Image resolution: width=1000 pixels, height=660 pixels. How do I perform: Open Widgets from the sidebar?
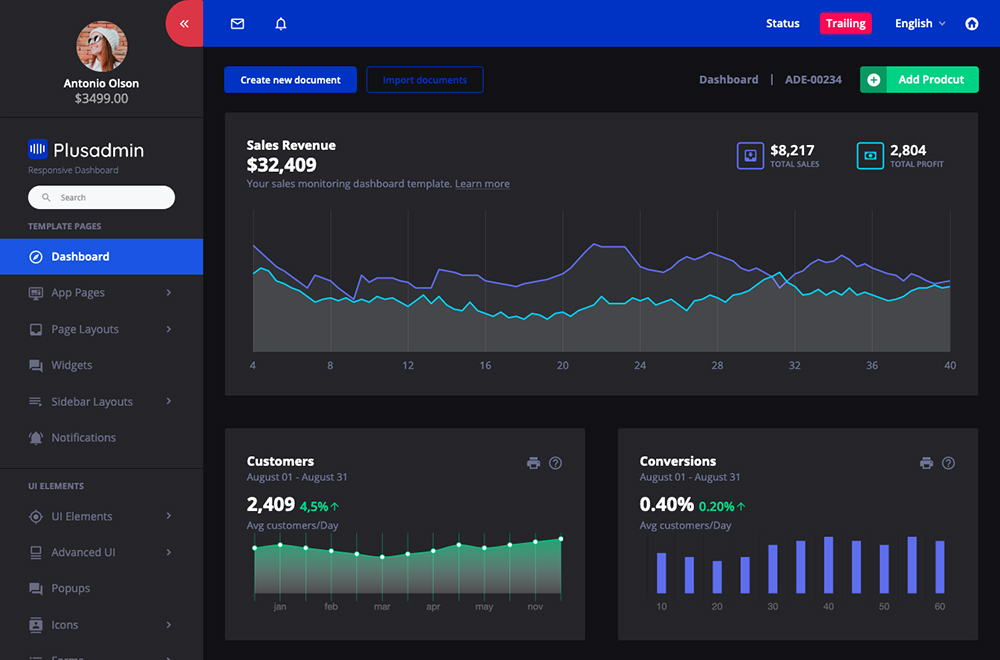point(72,366)
